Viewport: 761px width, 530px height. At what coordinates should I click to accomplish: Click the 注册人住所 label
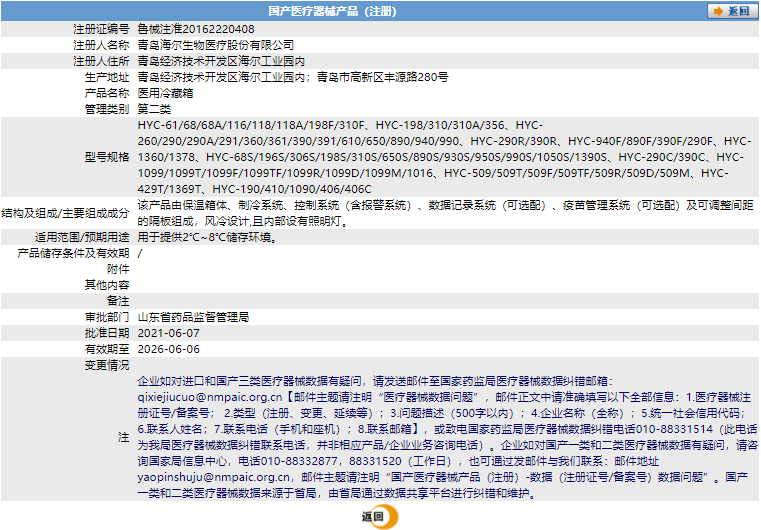point(101,61)
